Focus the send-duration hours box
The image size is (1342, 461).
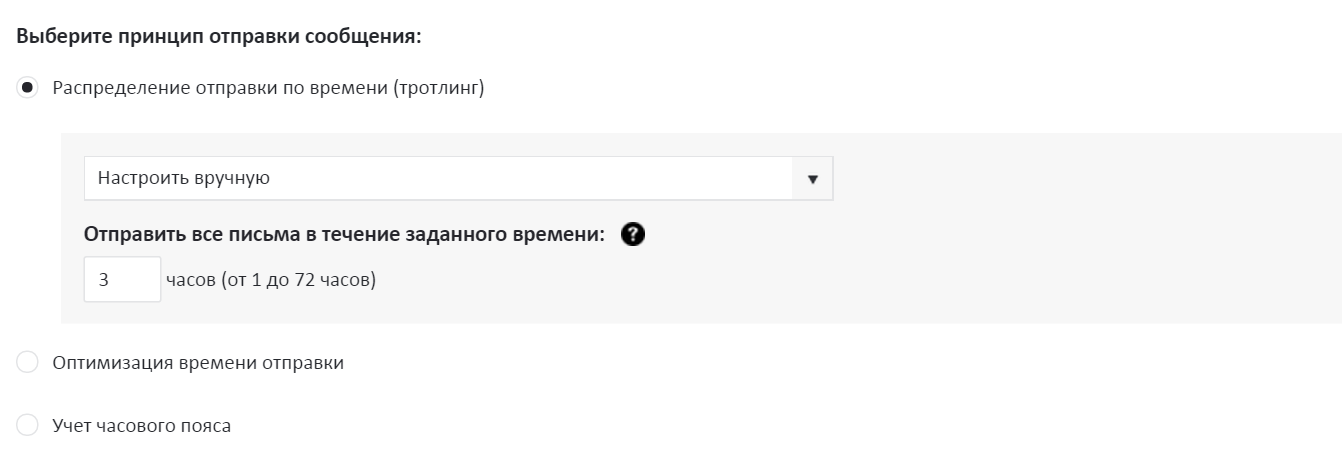coord(122,280)
